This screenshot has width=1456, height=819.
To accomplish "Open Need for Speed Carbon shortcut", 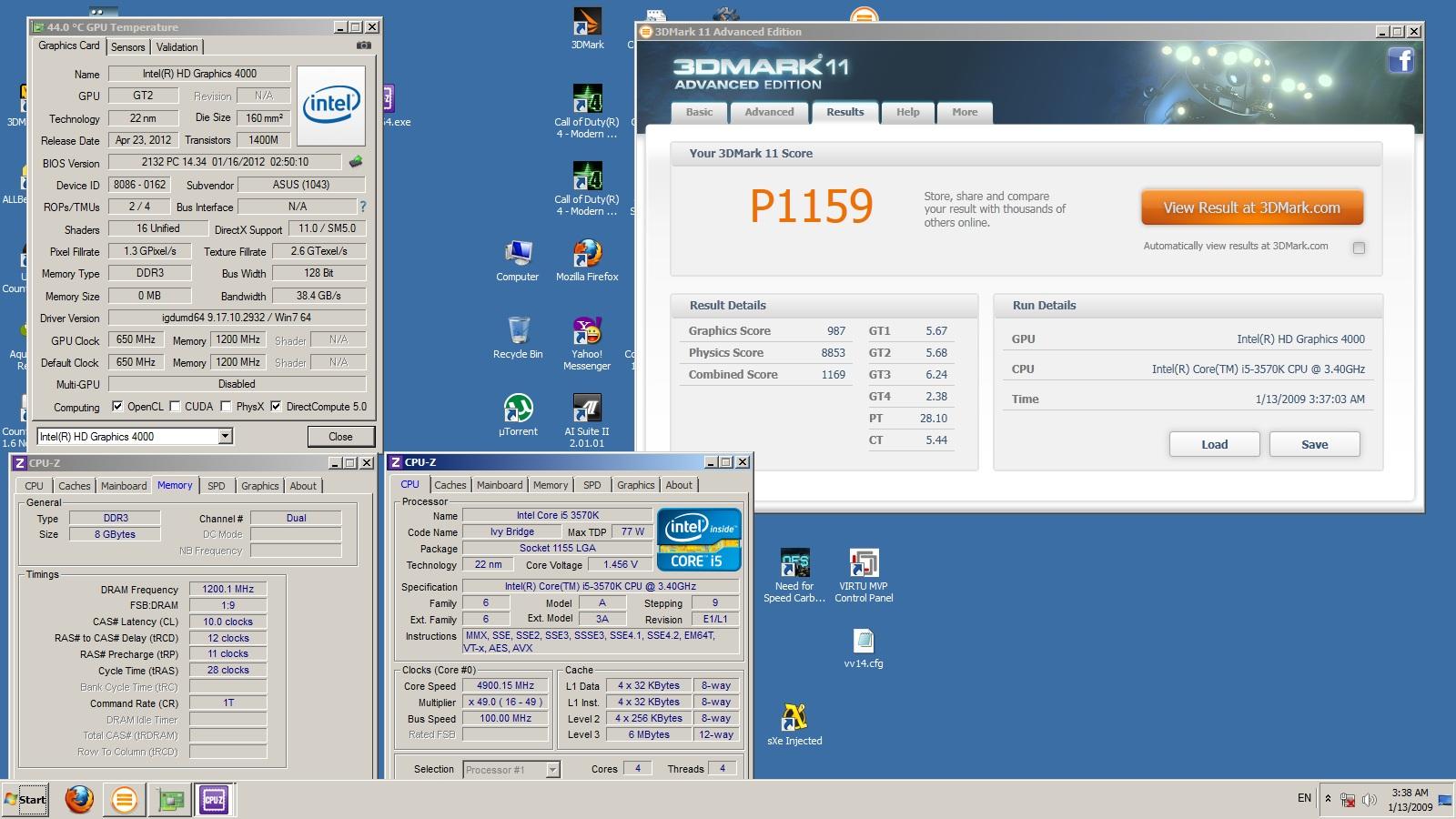I will click(x=794, y=575).
